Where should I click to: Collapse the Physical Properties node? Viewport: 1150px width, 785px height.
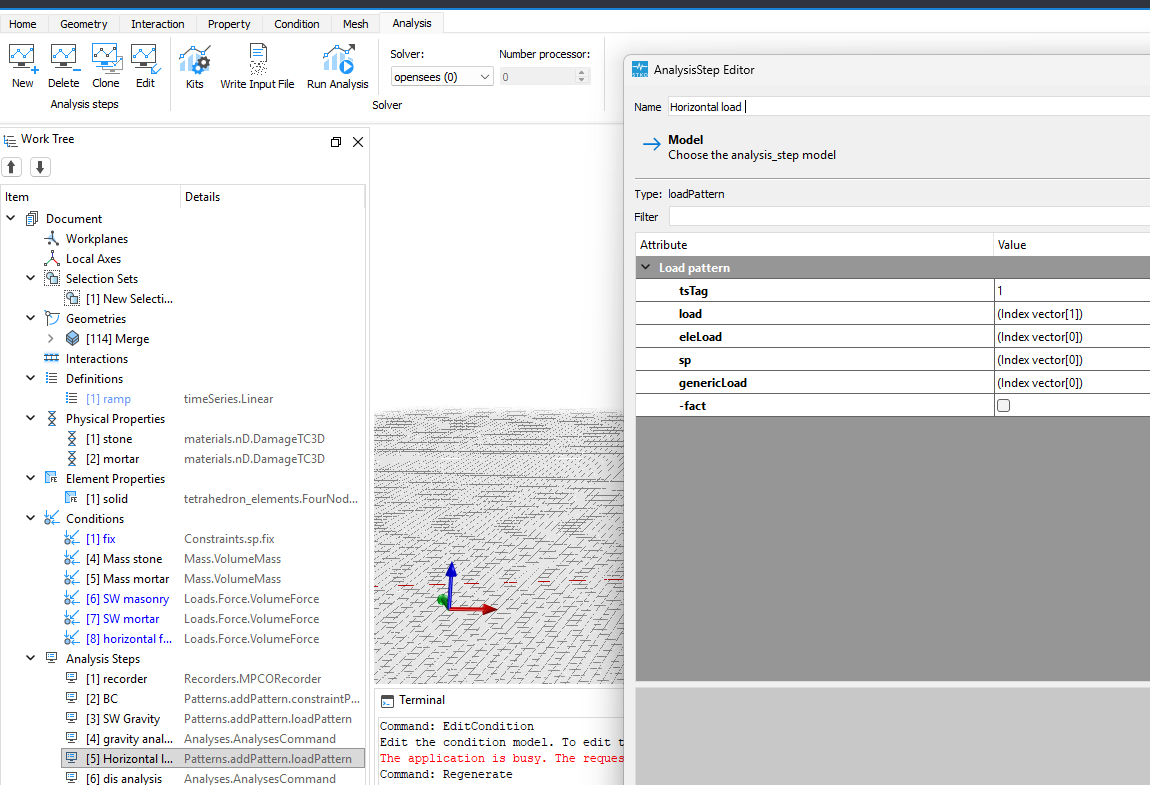coord(31,418)
